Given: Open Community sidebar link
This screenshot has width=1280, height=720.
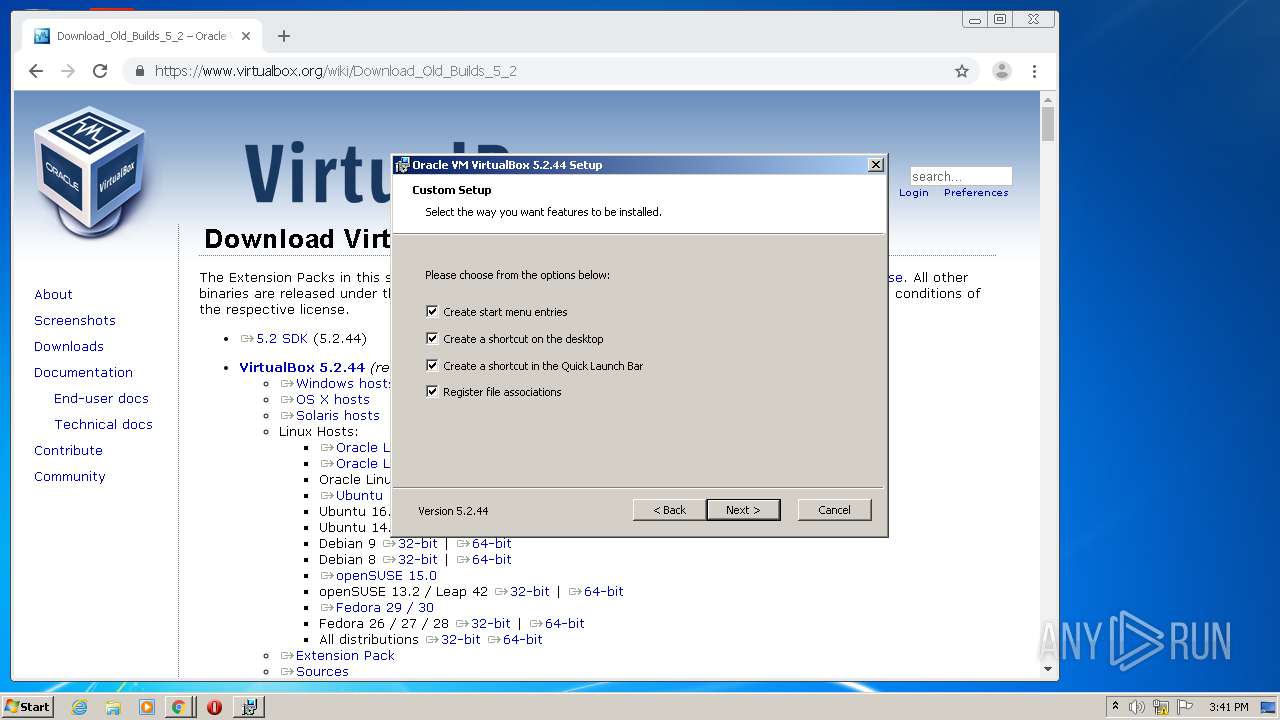Looking at the screenshot, I should 69,477.
